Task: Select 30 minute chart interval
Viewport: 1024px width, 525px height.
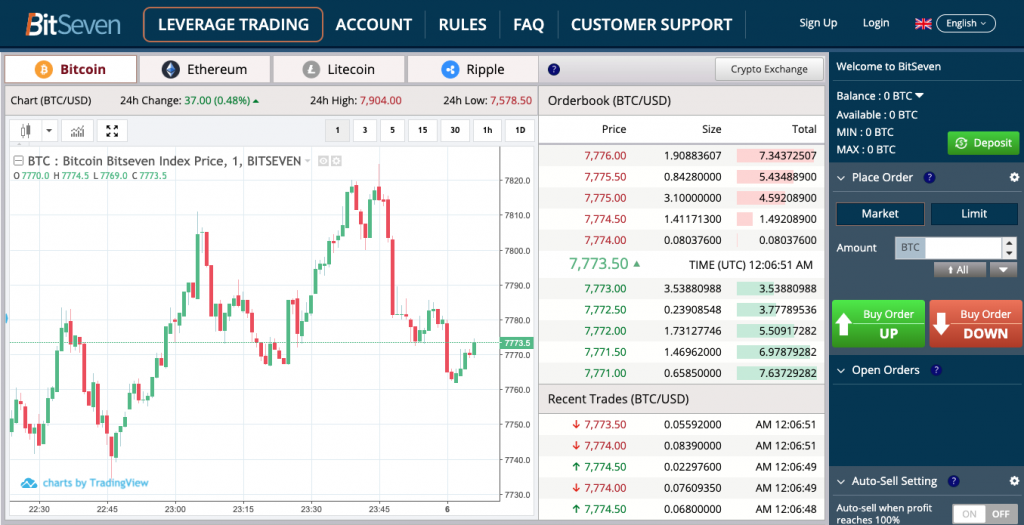Action: 455,130
